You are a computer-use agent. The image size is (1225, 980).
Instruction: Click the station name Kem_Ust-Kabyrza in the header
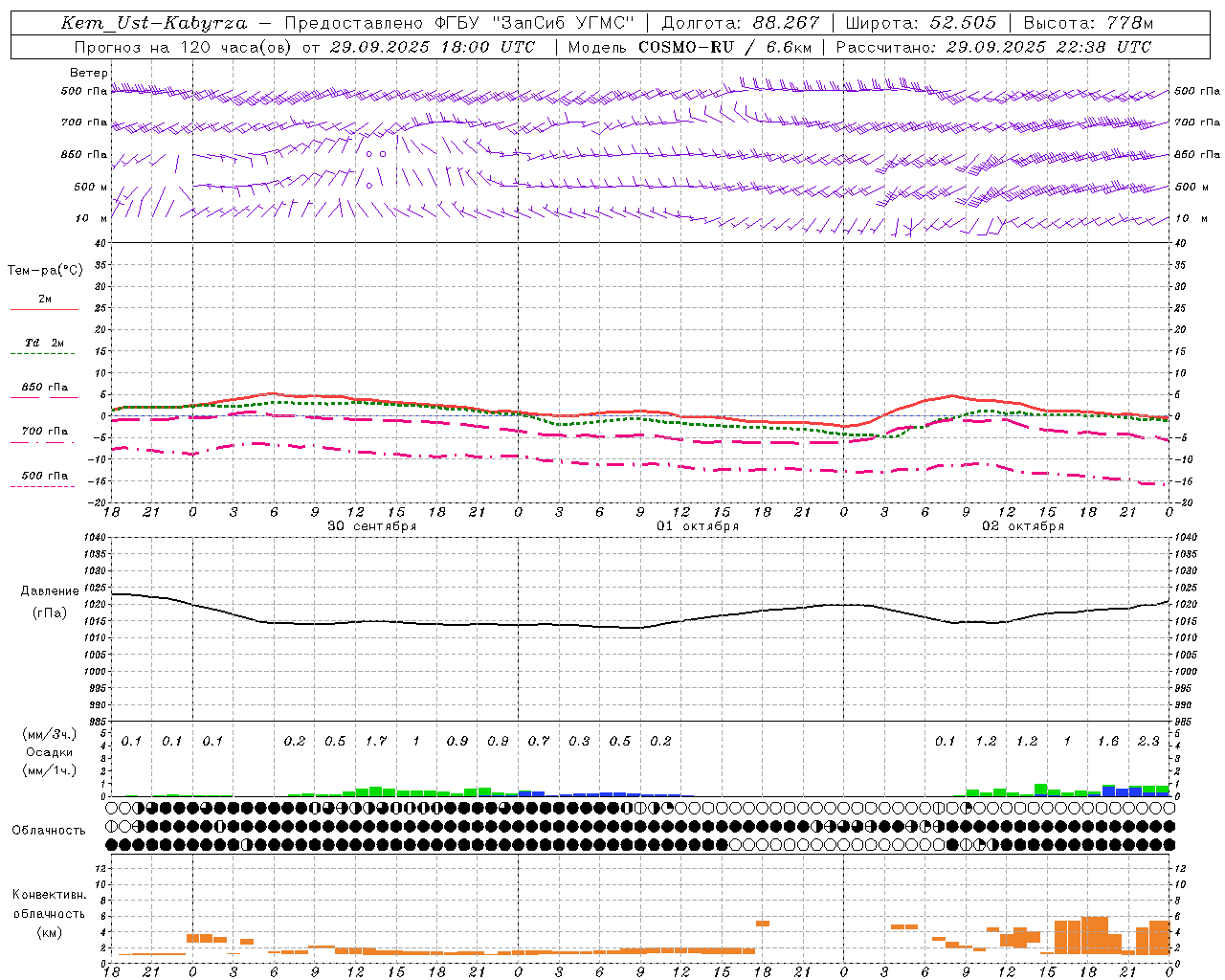coord(153,23)
